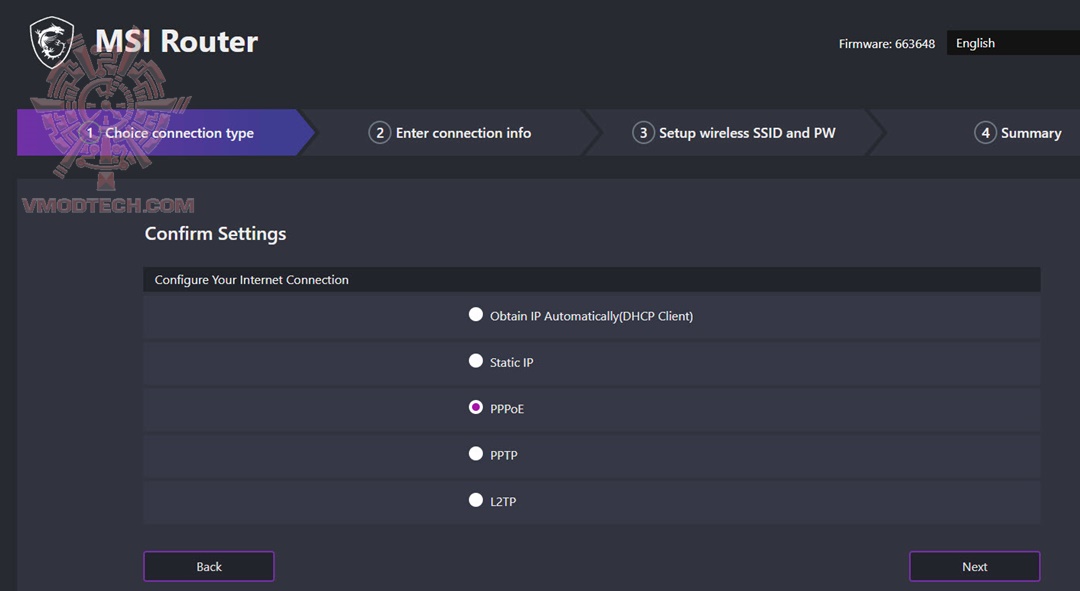Screen dimensions: 1080x591
Task: Open Setup wireless SSID and PW step
Action: tap(747, 133)
